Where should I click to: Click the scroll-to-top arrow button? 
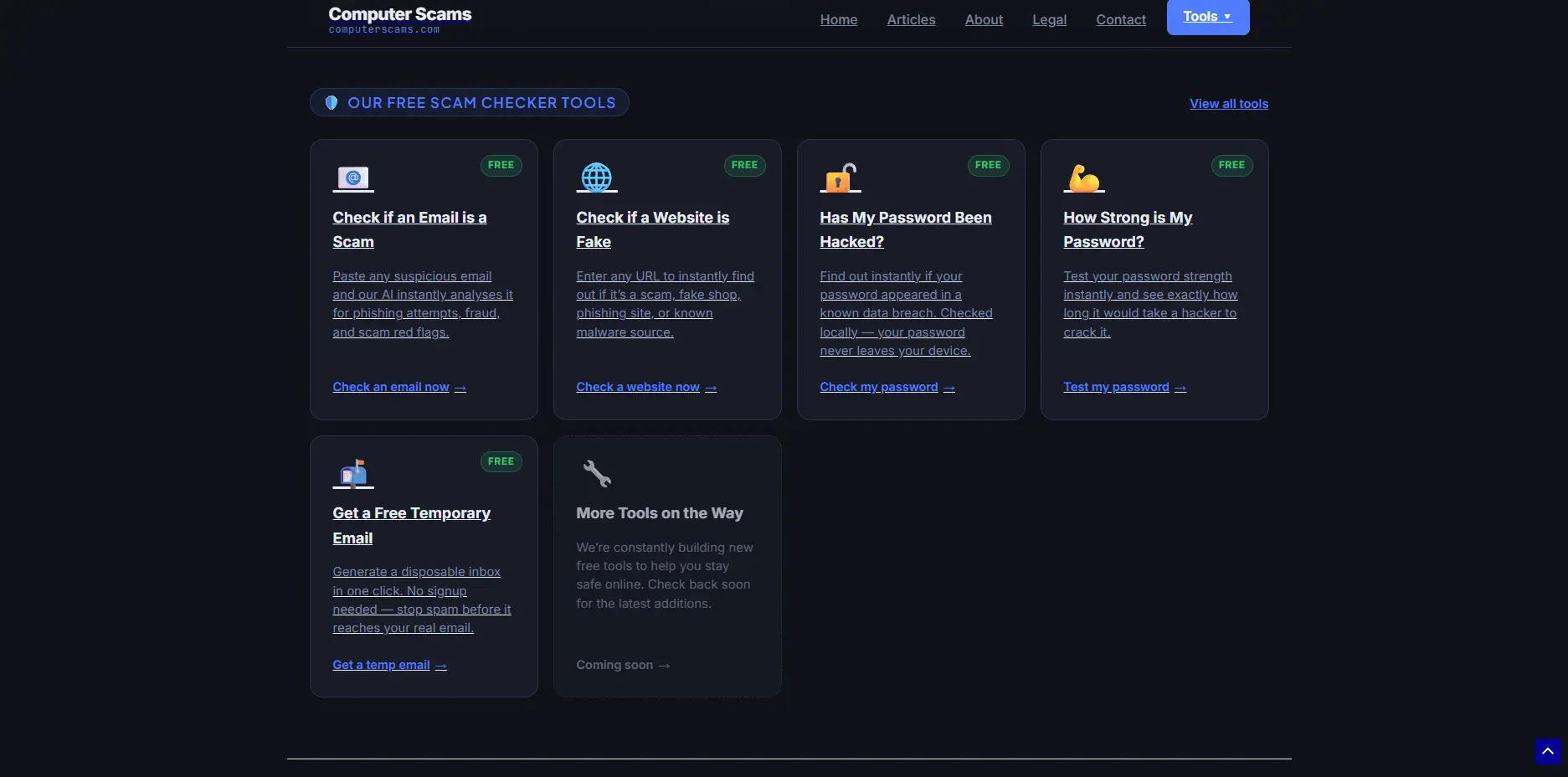[x=1548, y=751]
